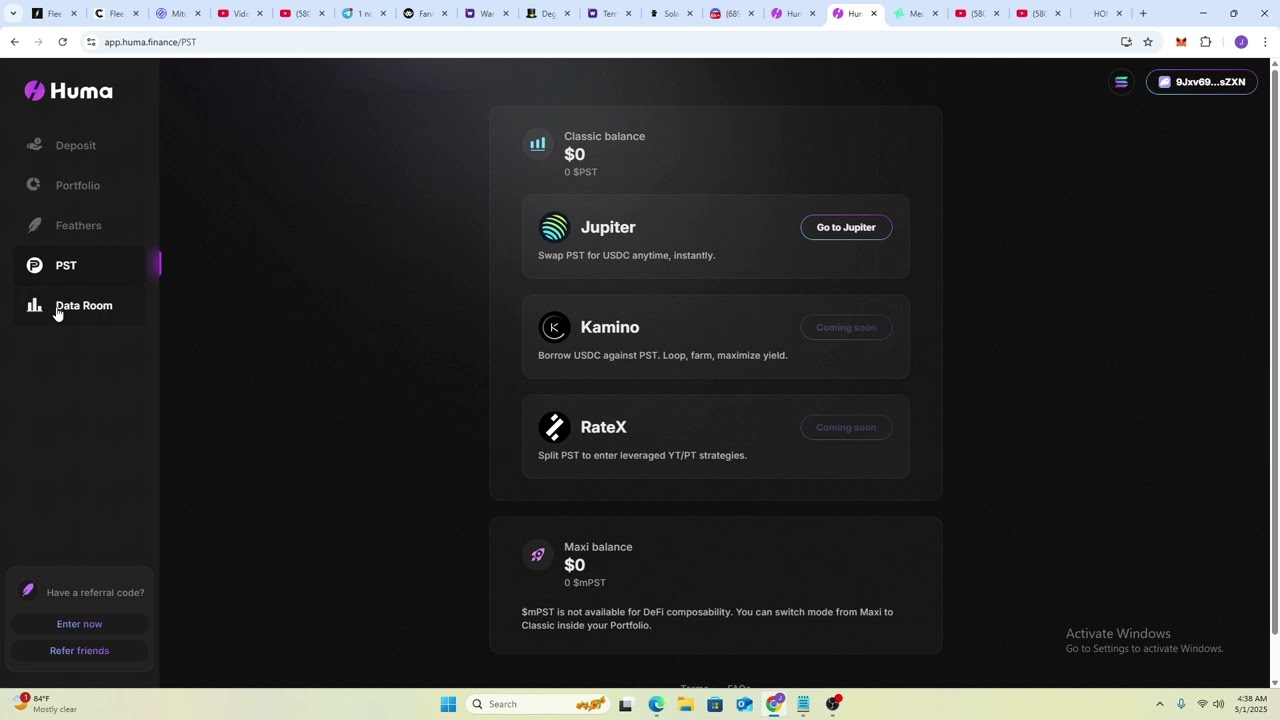
Task: Open a new browser tab
Action: click(x=1143, y=13)
